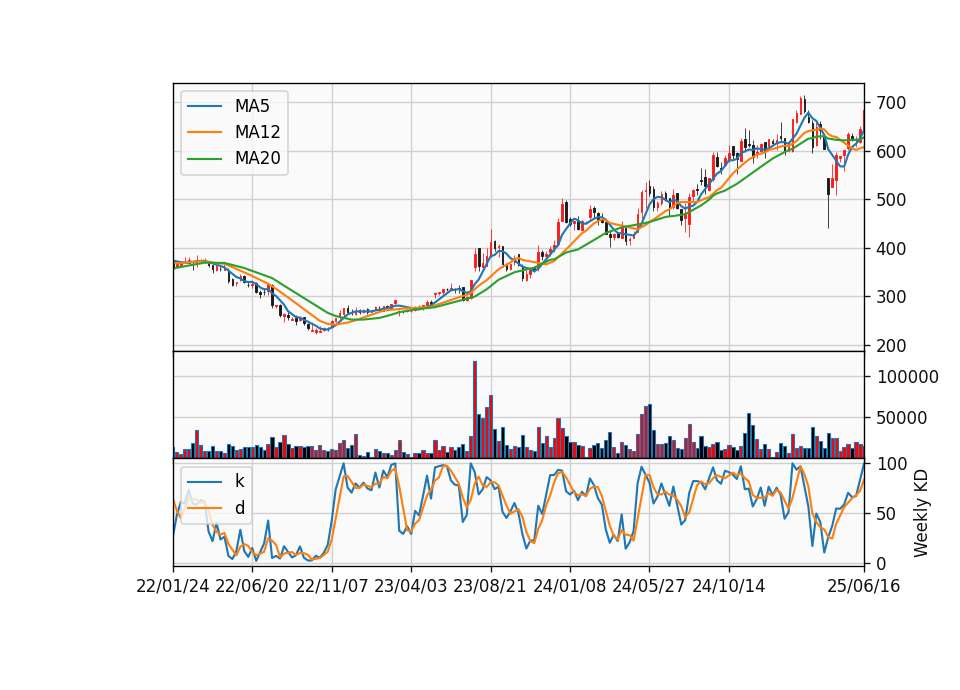The image size is (960, 690).
Task: Click the Weekly KD axis title
Action: (921, 514)
